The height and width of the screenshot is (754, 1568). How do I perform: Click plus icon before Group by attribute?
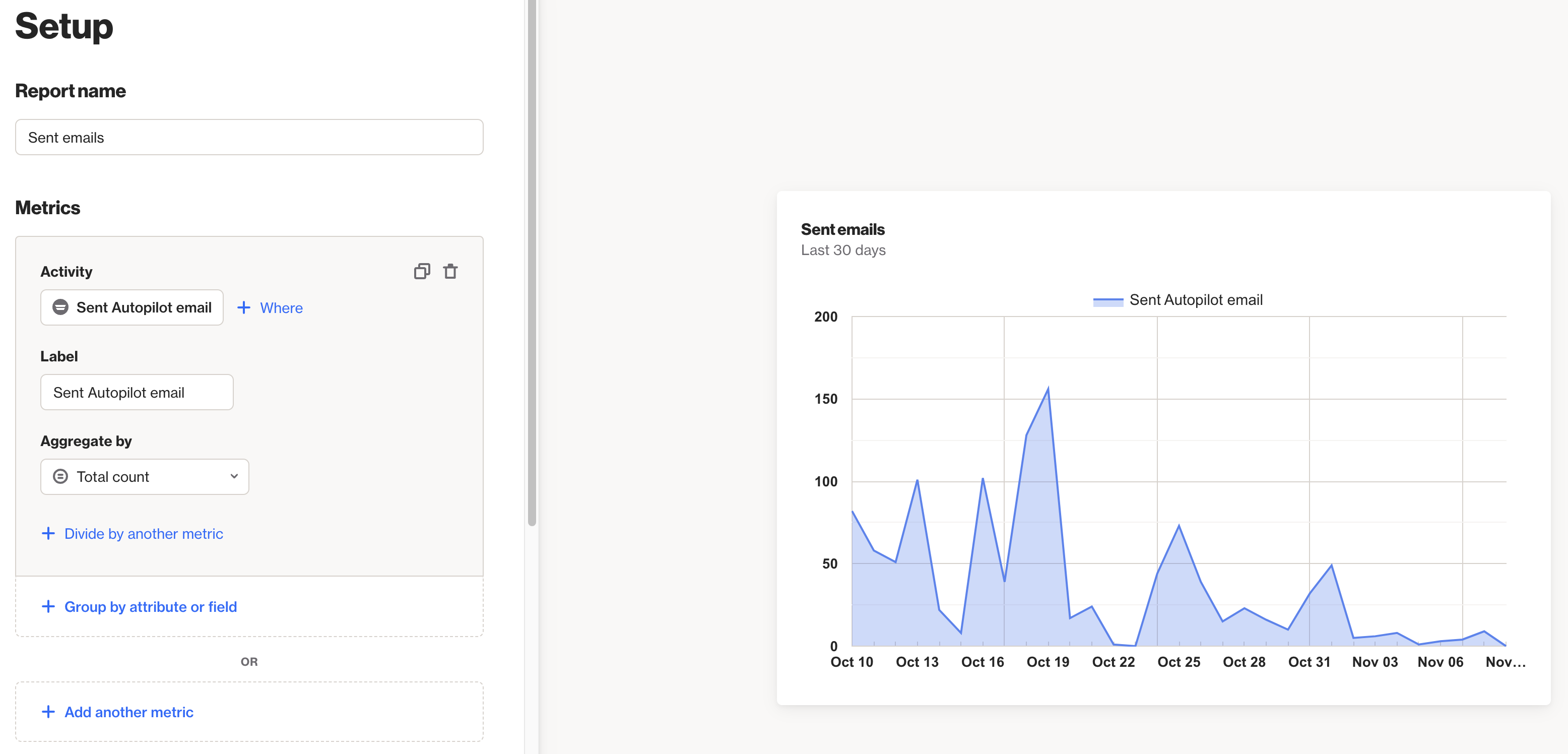click(48, 607)
